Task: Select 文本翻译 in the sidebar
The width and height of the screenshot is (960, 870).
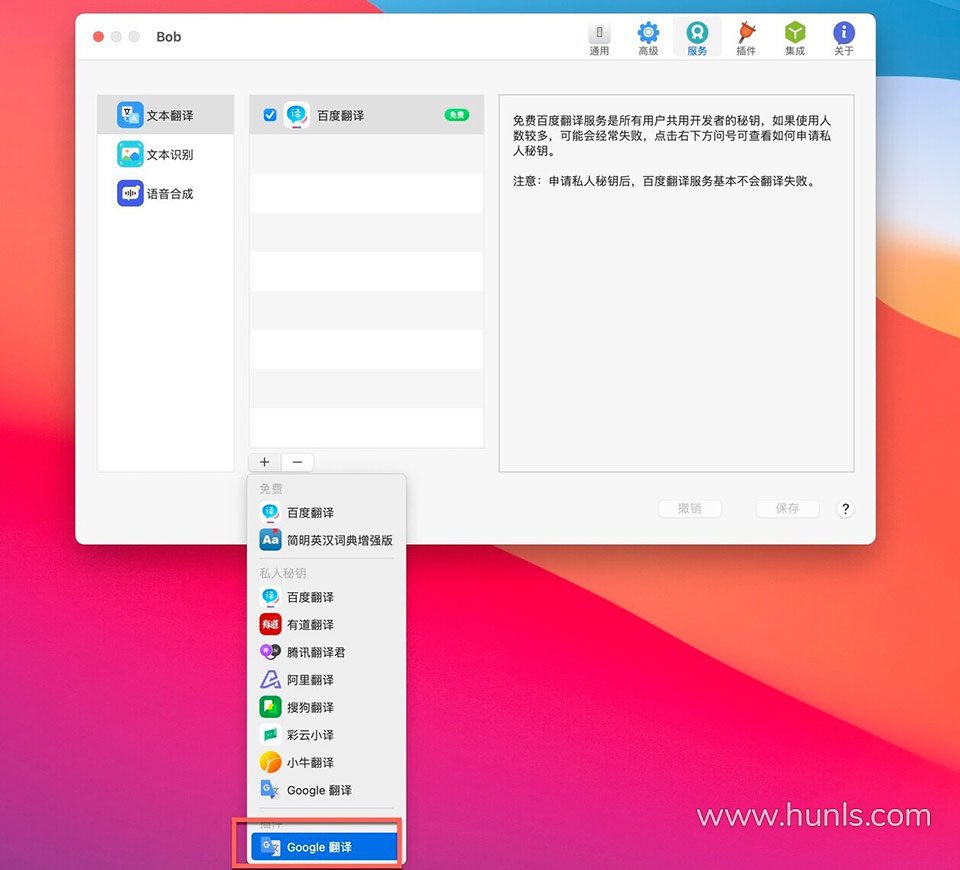Action: click(165, 115)
